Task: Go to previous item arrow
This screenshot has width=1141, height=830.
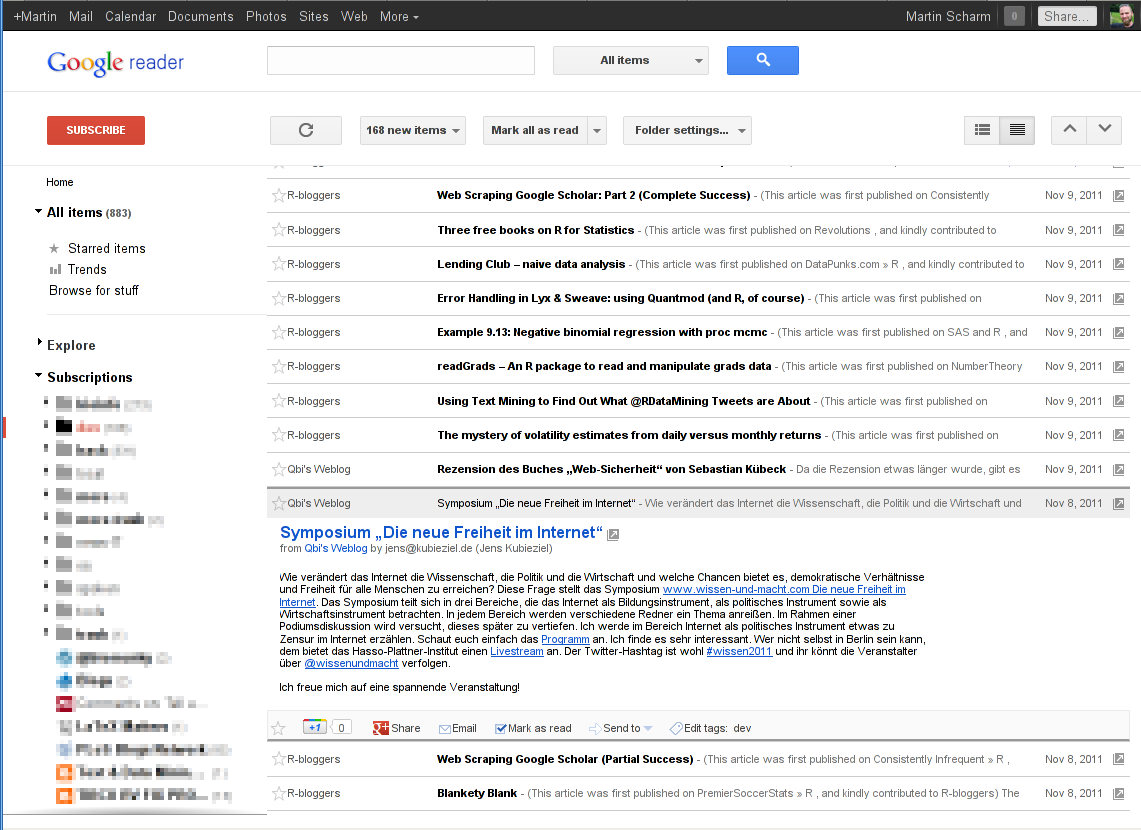Action: click(1069, 130)
